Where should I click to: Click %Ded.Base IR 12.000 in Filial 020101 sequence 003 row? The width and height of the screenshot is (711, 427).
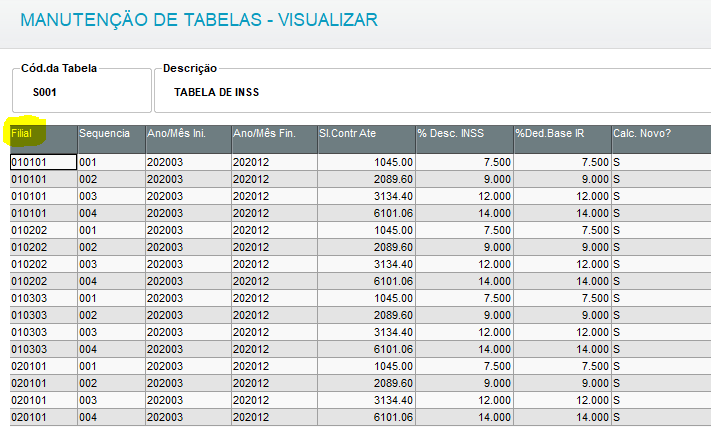coord(563,400)
